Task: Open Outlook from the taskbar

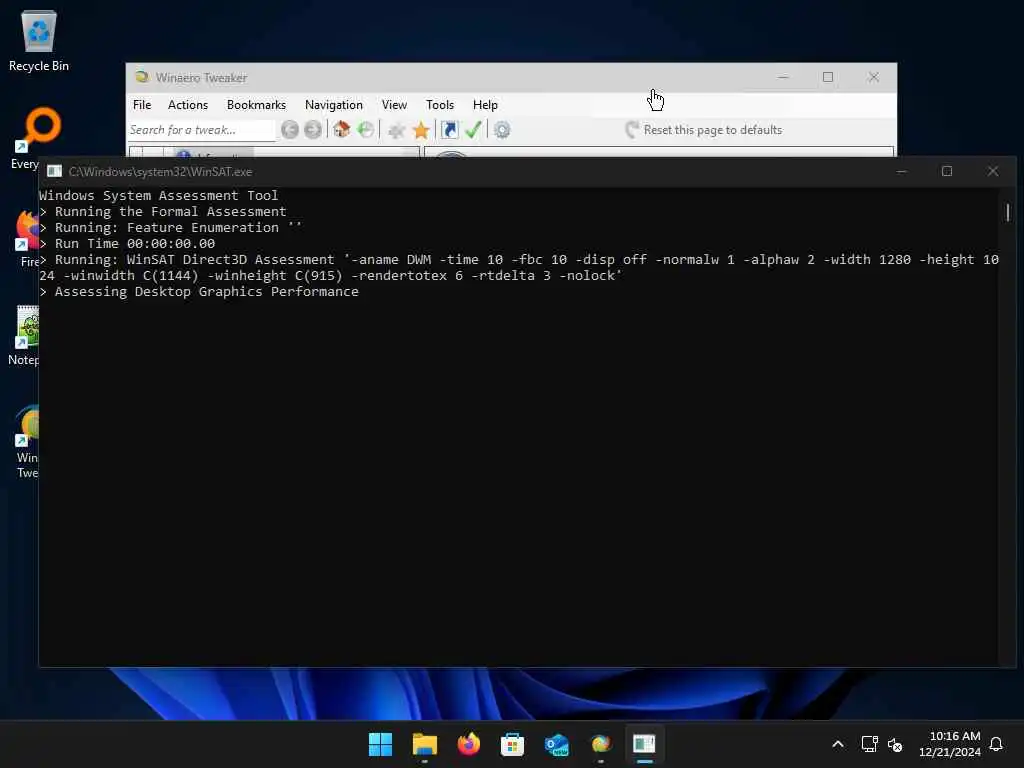Action: click(556, 744)
